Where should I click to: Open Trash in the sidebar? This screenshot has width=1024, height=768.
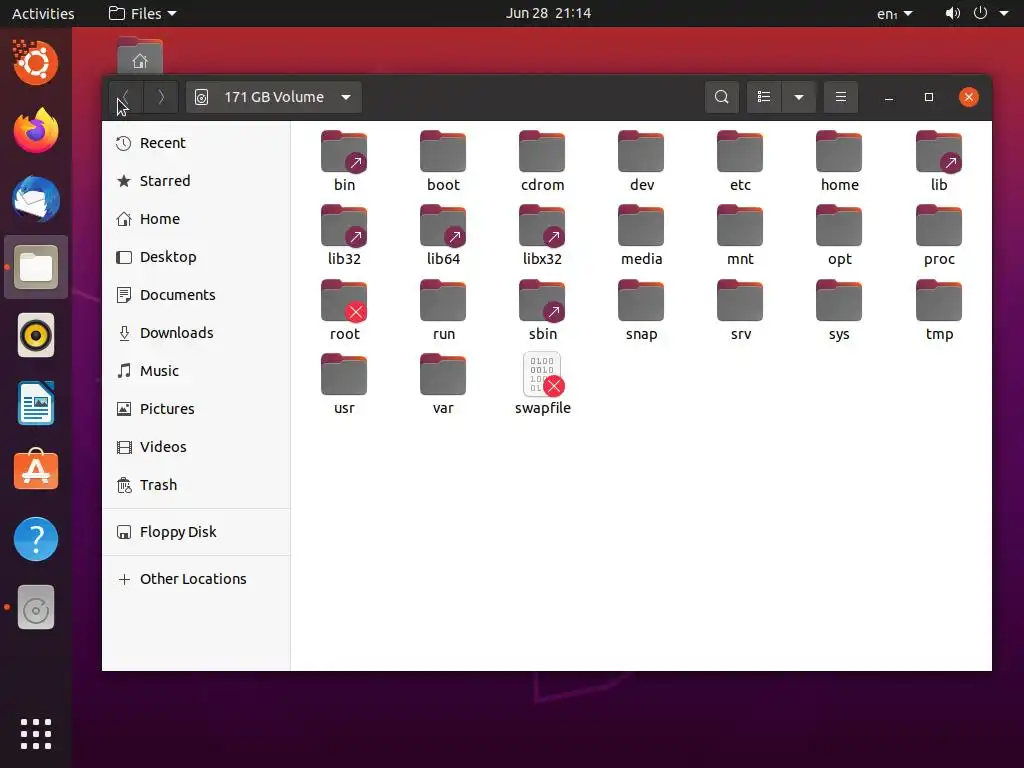pyautogui.click(x=196, y=485)
